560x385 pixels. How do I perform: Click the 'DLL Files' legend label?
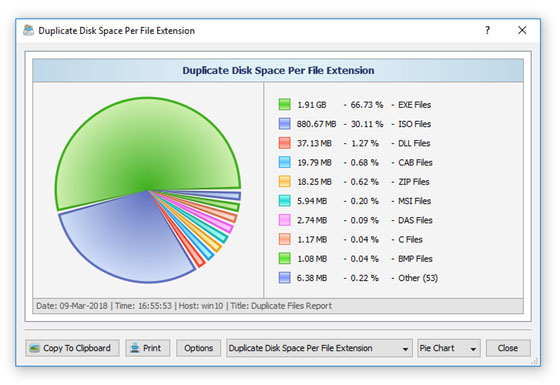(x=414, y=143)
